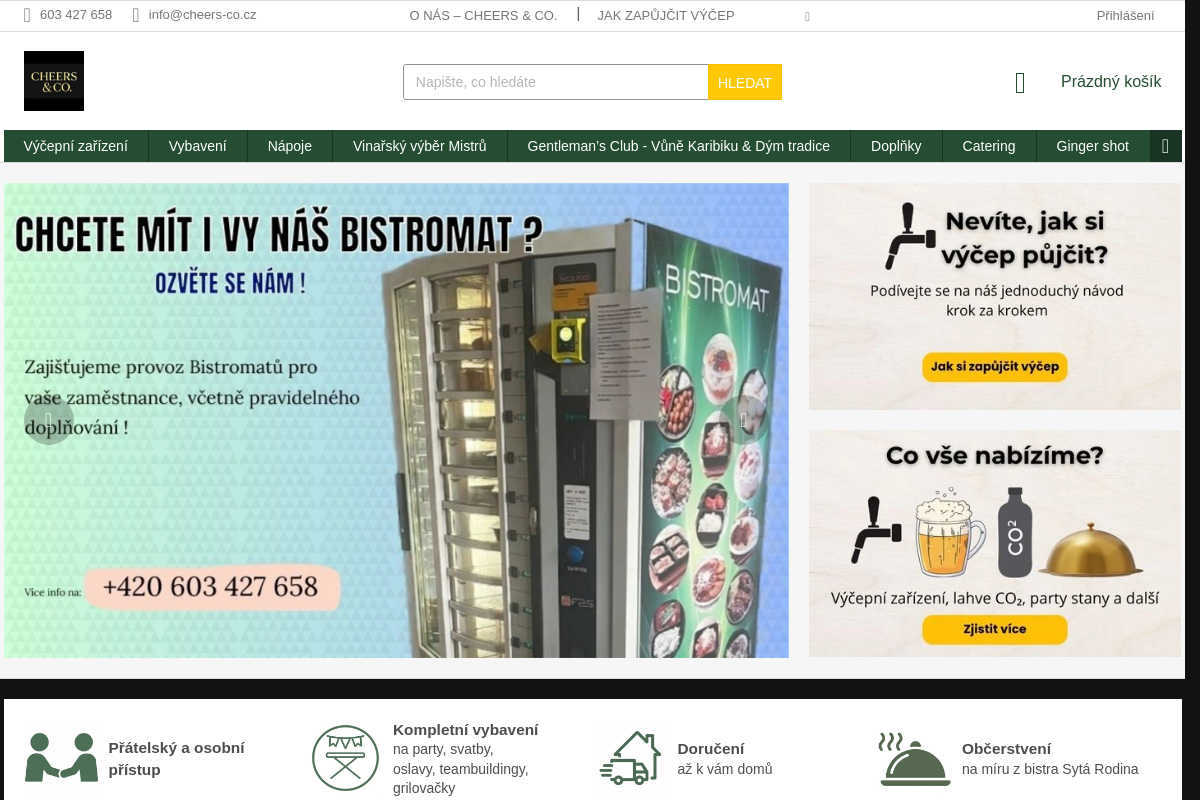Click the HLEDAT search button
The image size is (1200, 800).
click(745, 82)
